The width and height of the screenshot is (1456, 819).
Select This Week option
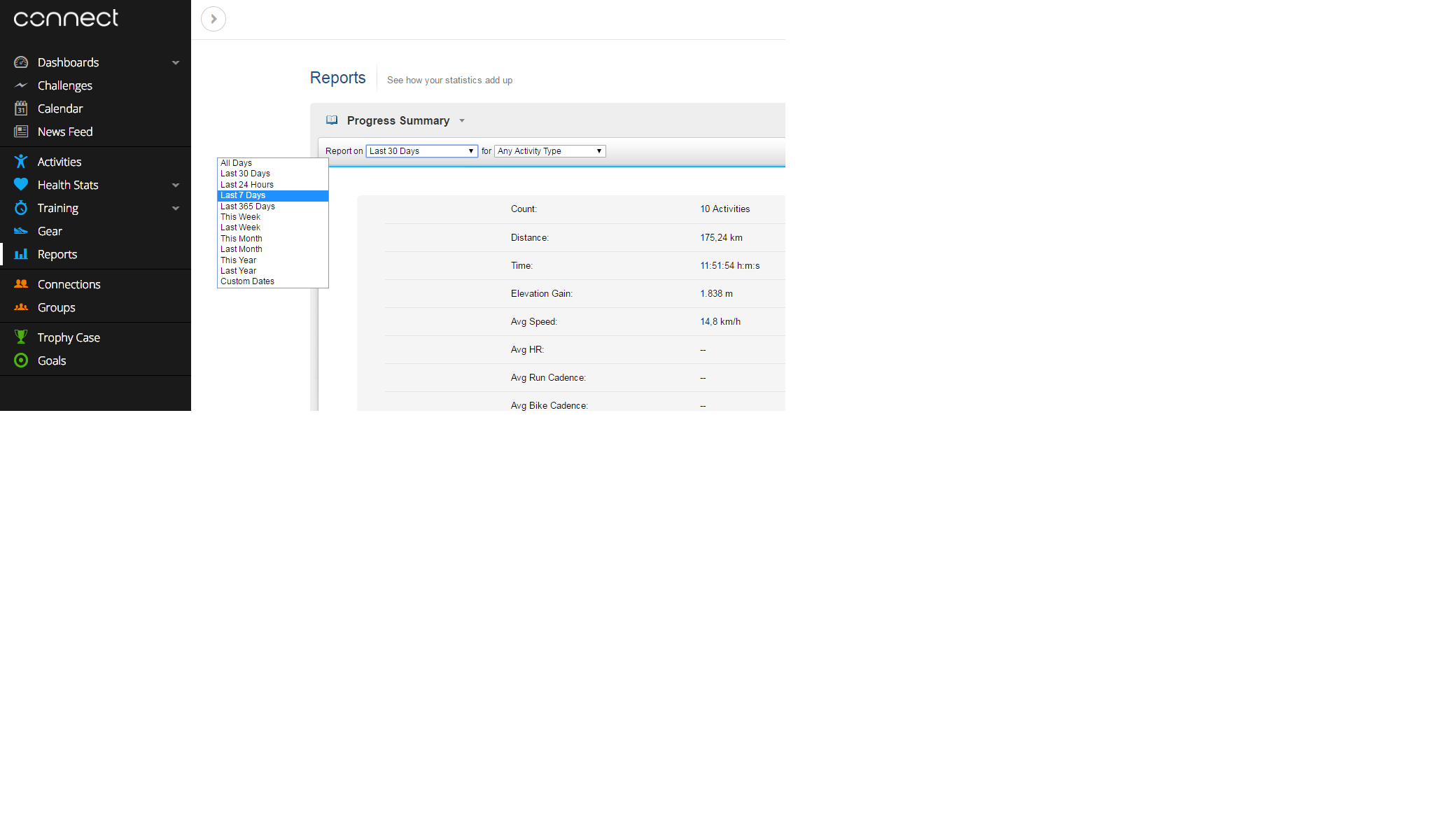click(x=273, y=217)
